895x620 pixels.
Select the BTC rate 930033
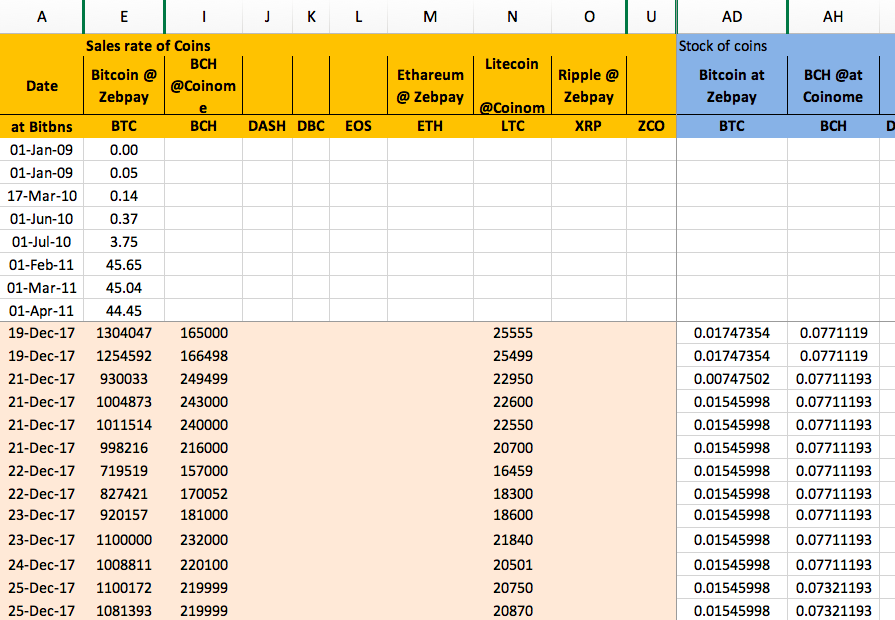click(124, 379)
